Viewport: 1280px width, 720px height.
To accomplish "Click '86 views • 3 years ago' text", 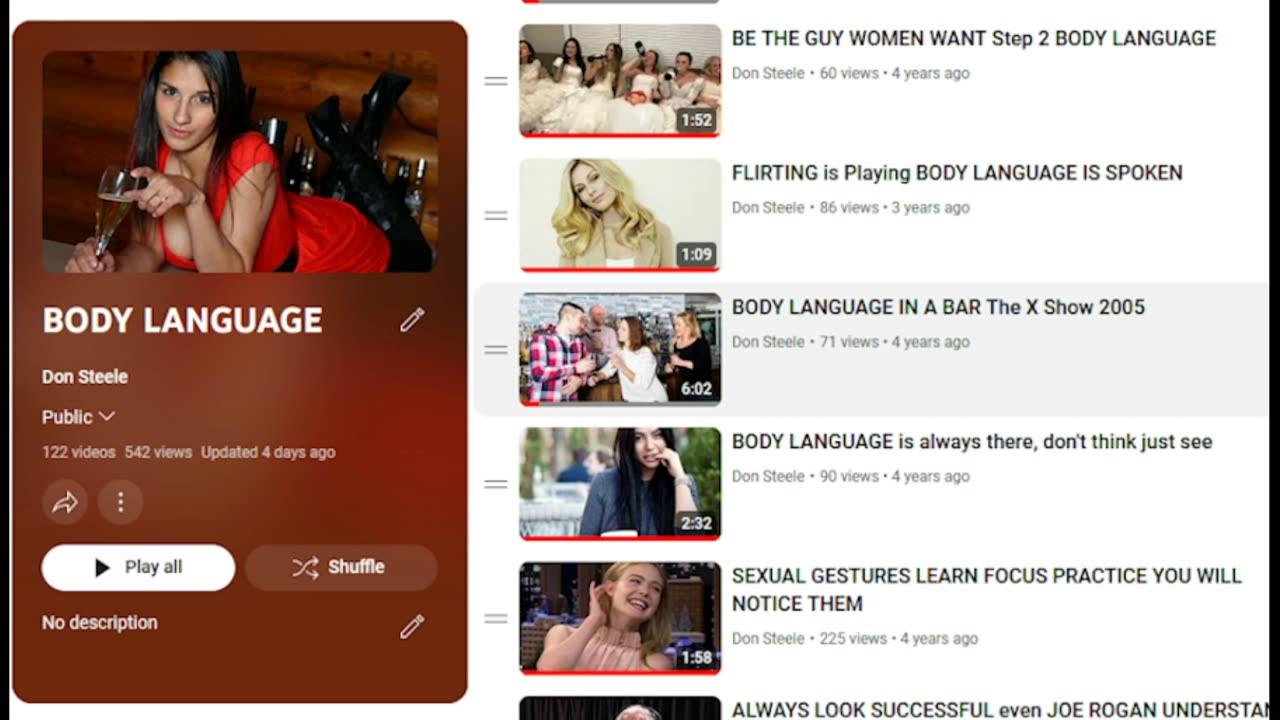I will tap(895, 208).
